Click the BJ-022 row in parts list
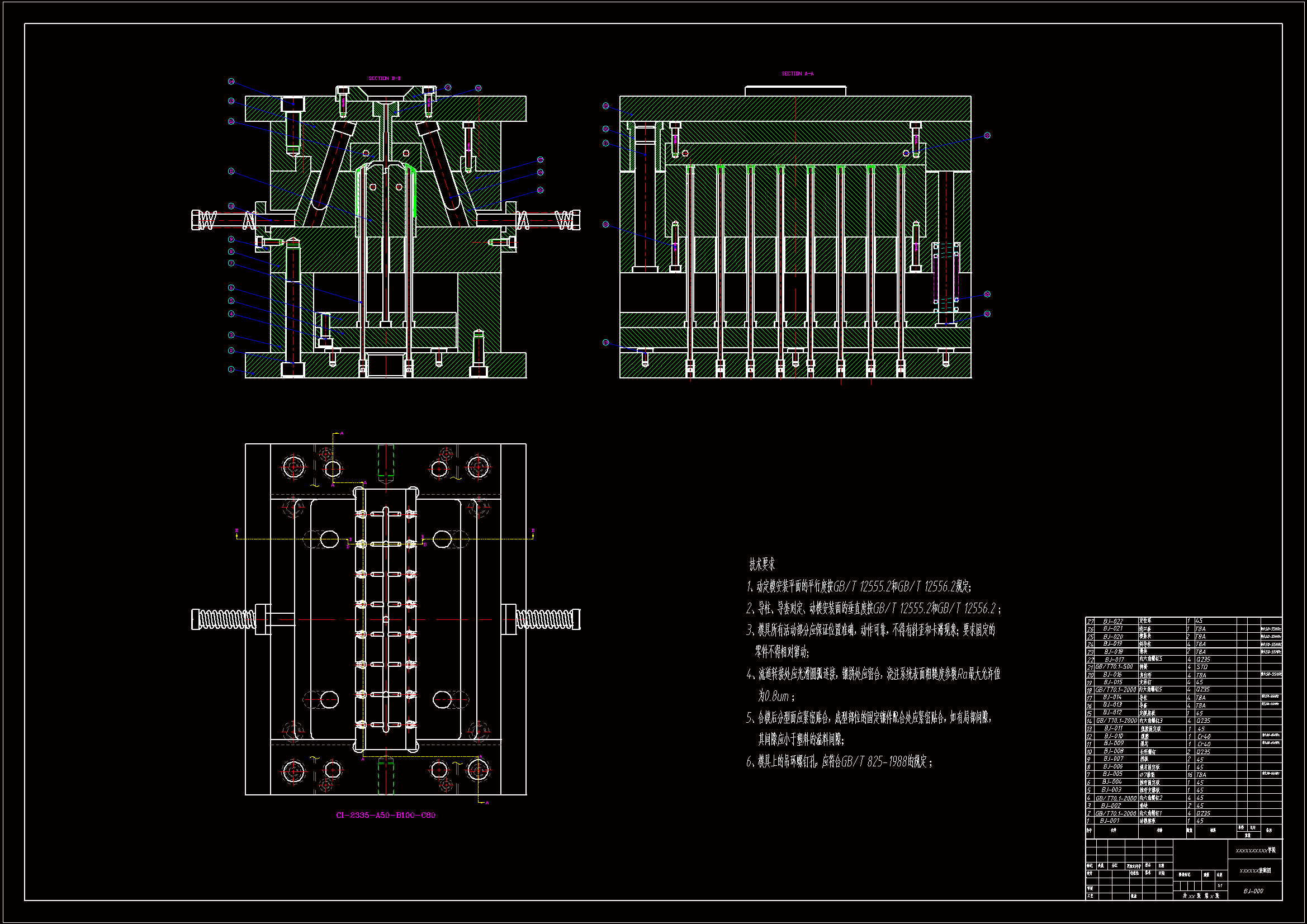Image resolution: width=1307 pixels, height=924 pixels. click(1113, 621)
